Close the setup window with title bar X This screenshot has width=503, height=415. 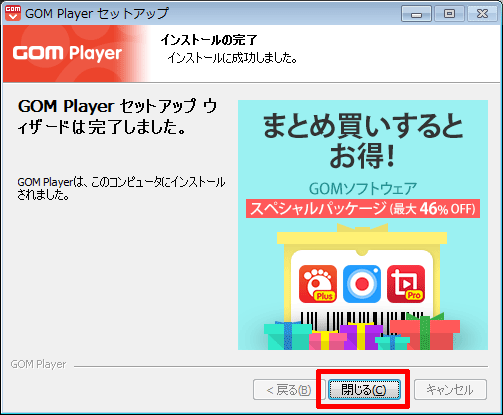482,14
